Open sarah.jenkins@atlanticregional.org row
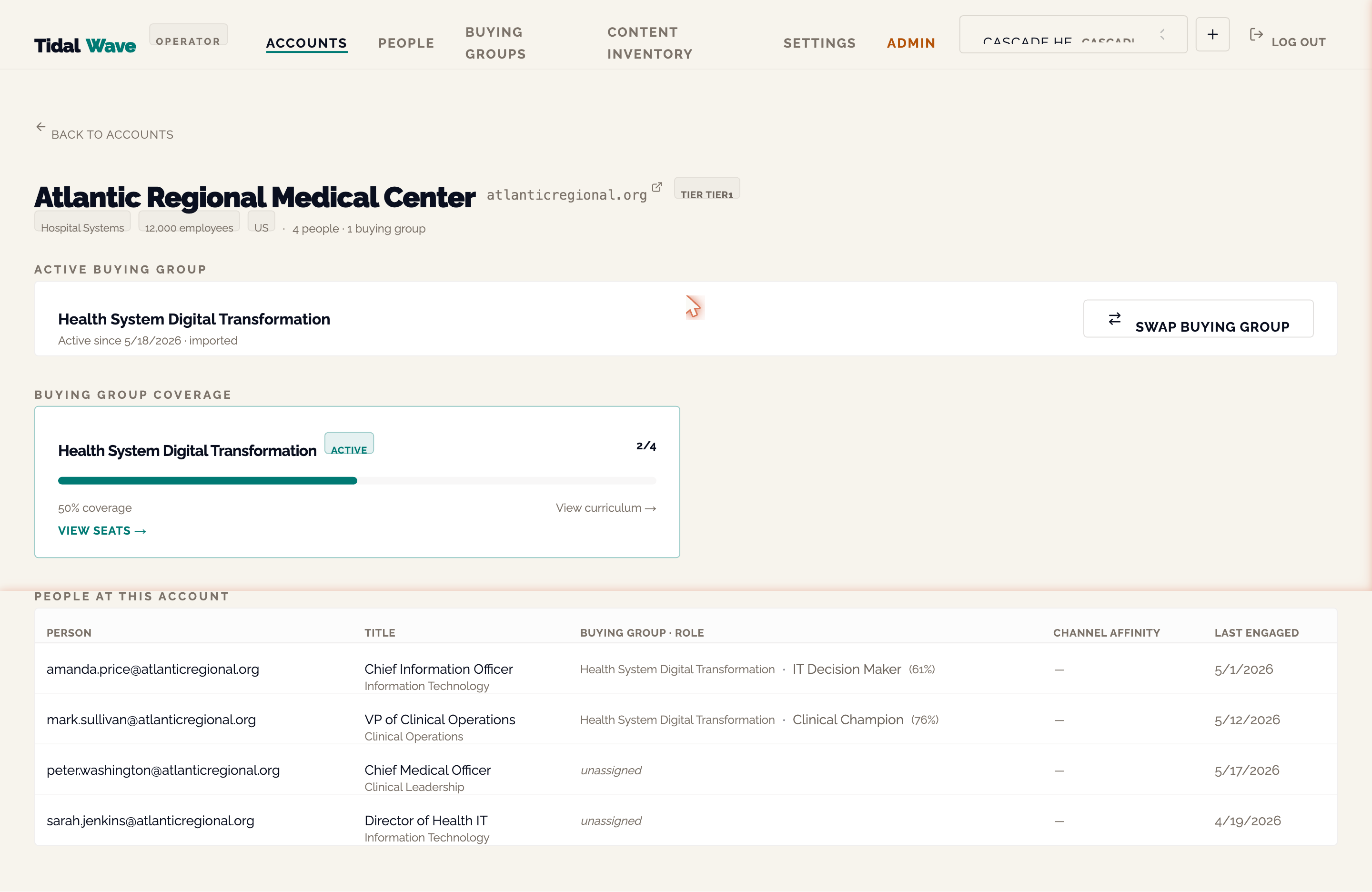Viewport: 1372px width, 892px height. click(x=686, y=820)
